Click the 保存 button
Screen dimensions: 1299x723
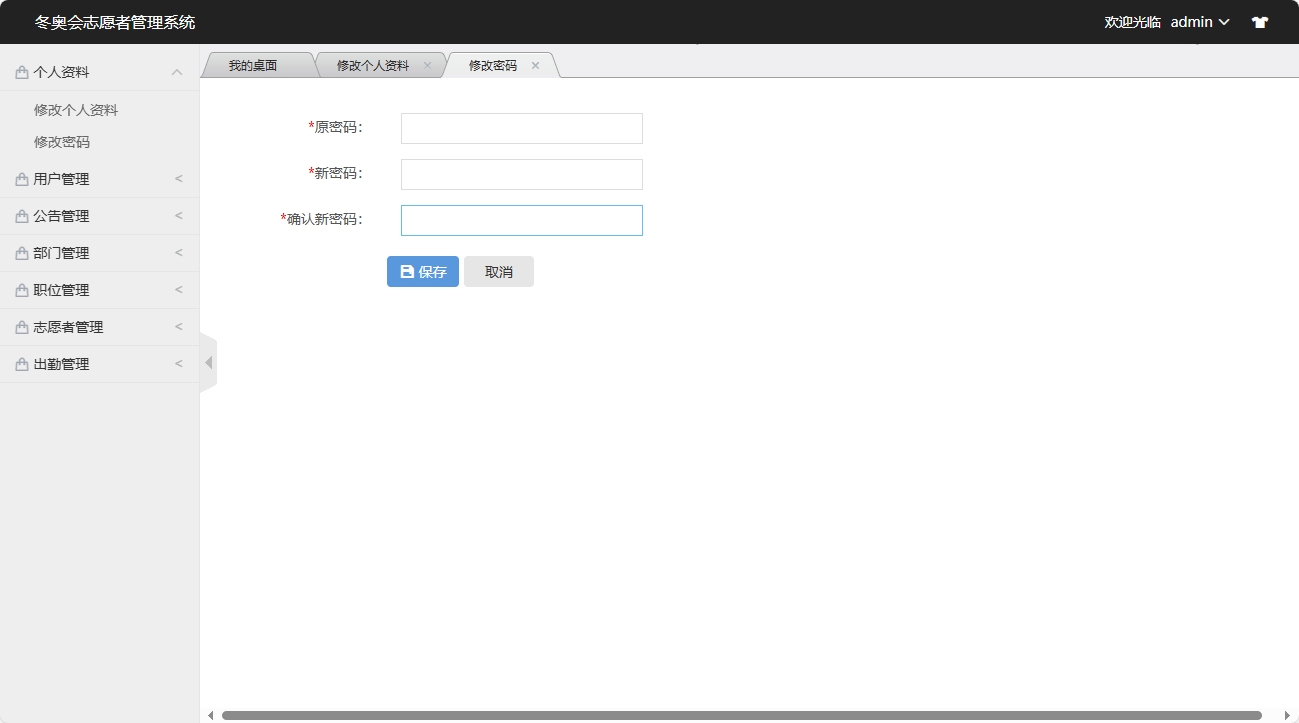[x=422, y=271]
